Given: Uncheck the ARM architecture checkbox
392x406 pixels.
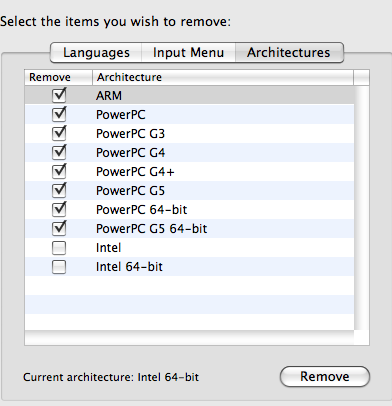Looking at the screenshot, I should pyautogui.click(x=59, y=96).
